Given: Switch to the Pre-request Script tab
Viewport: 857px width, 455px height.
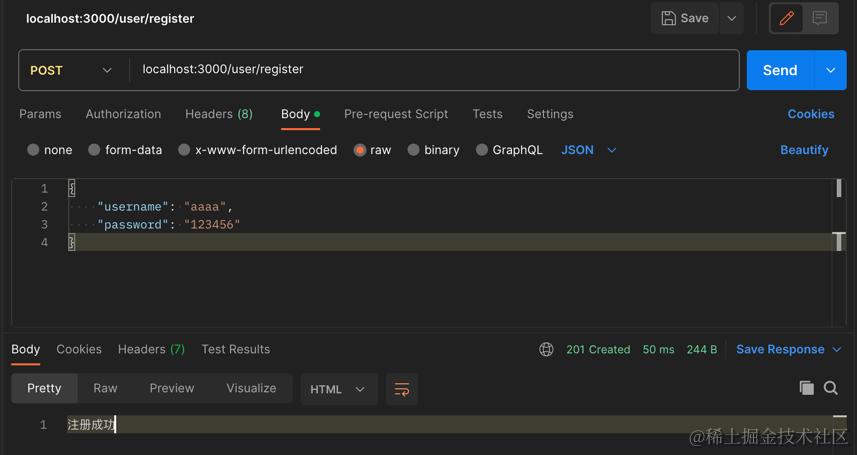Looking at the screenshot, I should 396,114.
